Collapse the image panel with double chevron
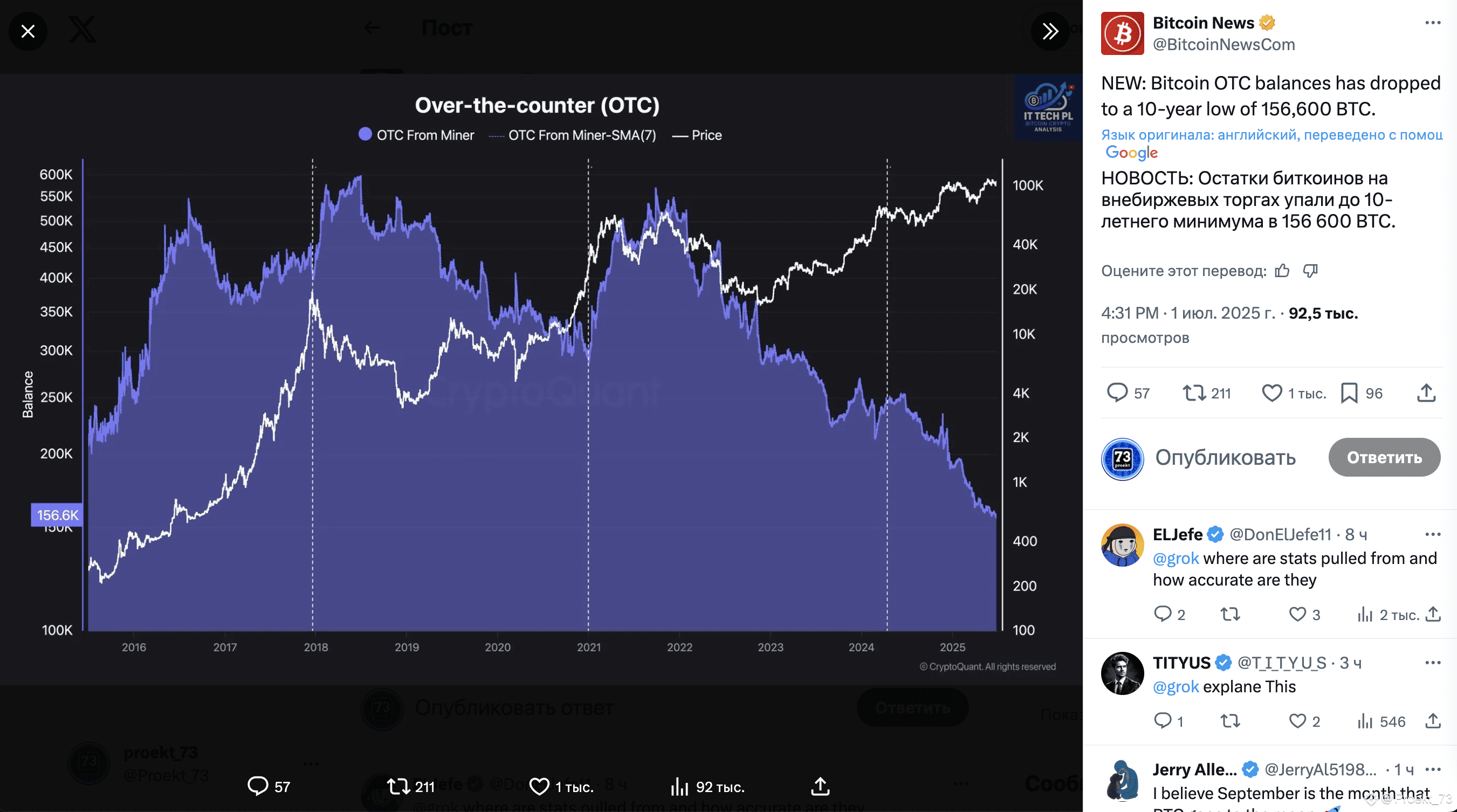The width and height of the screenshot is (1457, 812). coord(1050,31)
